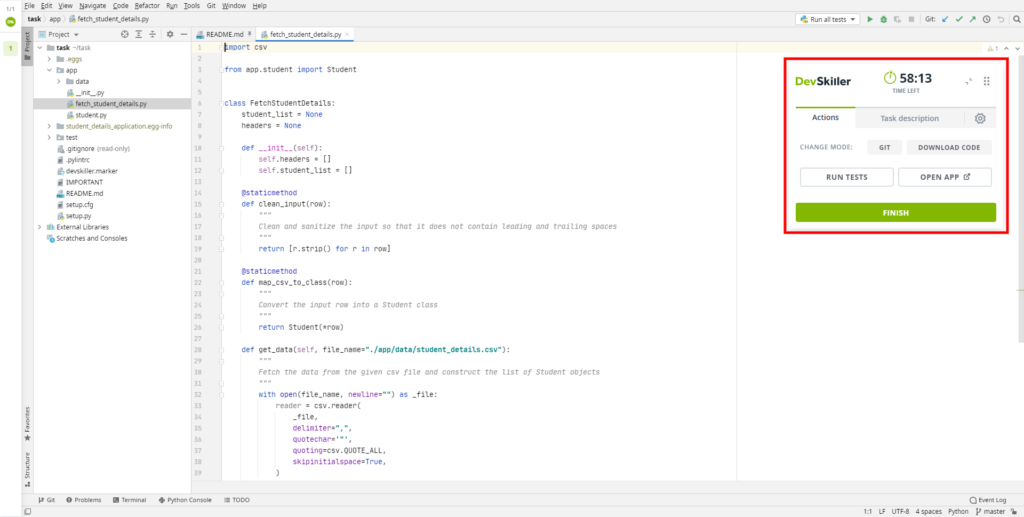Start debugging with the green bug icon

click(x=883, y=19)
